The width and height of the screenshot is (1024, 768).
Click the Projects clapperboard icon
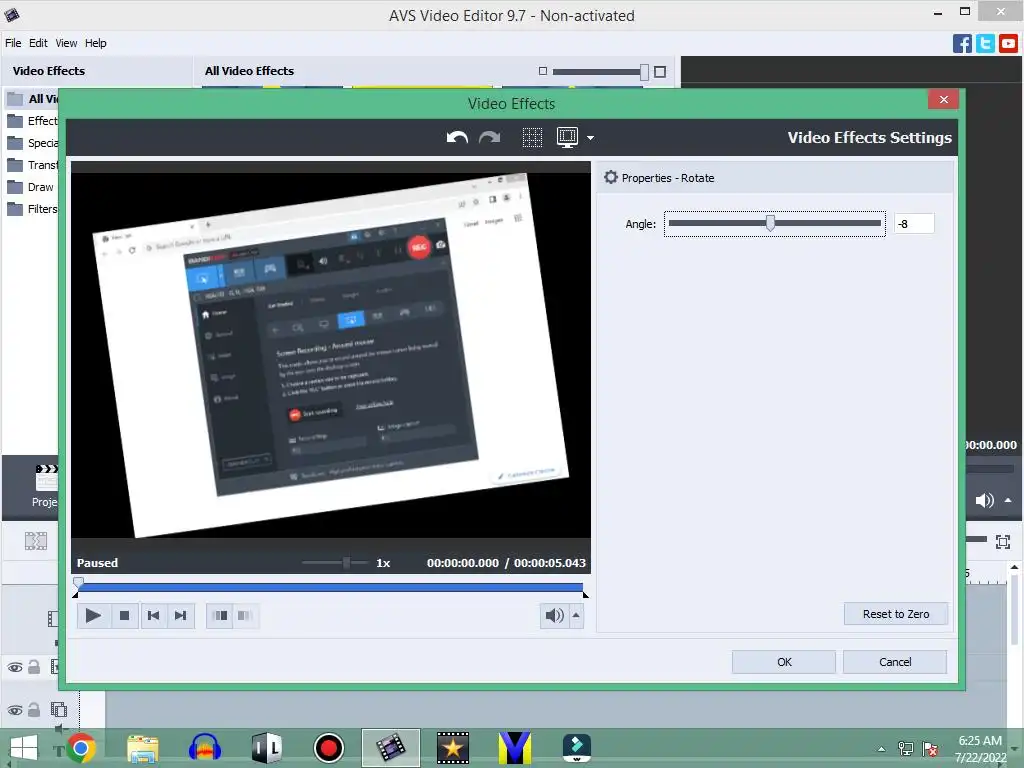46,479
